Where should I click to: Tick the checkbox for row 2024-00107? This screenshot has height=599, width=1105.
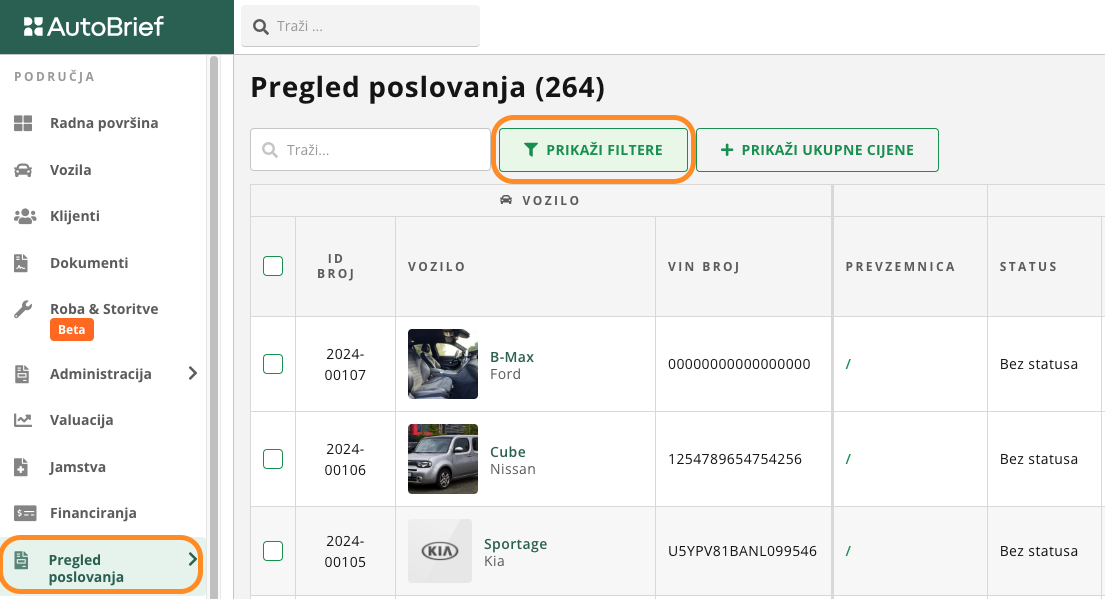273,364
